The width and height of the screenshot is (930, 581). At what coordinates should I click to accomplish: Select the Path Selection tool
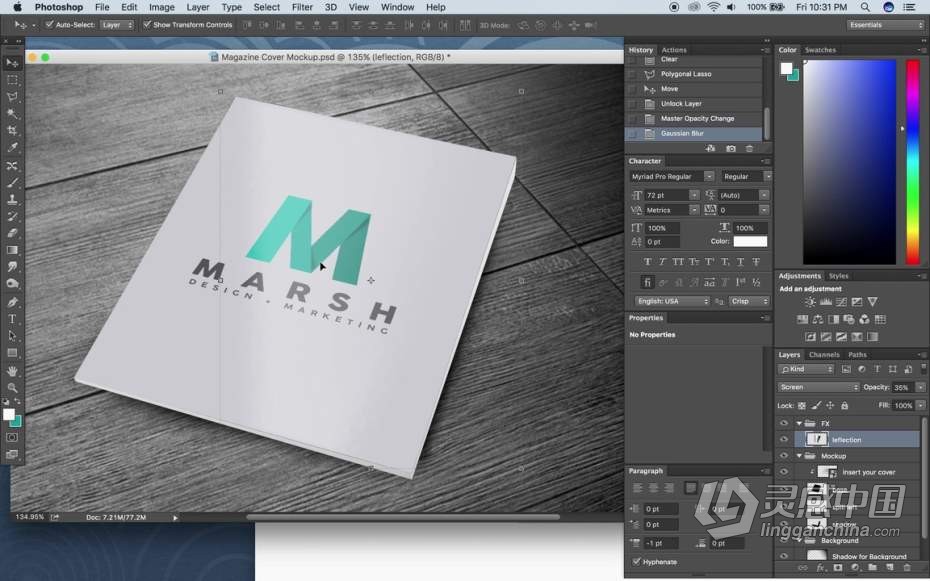pos(12,336)
